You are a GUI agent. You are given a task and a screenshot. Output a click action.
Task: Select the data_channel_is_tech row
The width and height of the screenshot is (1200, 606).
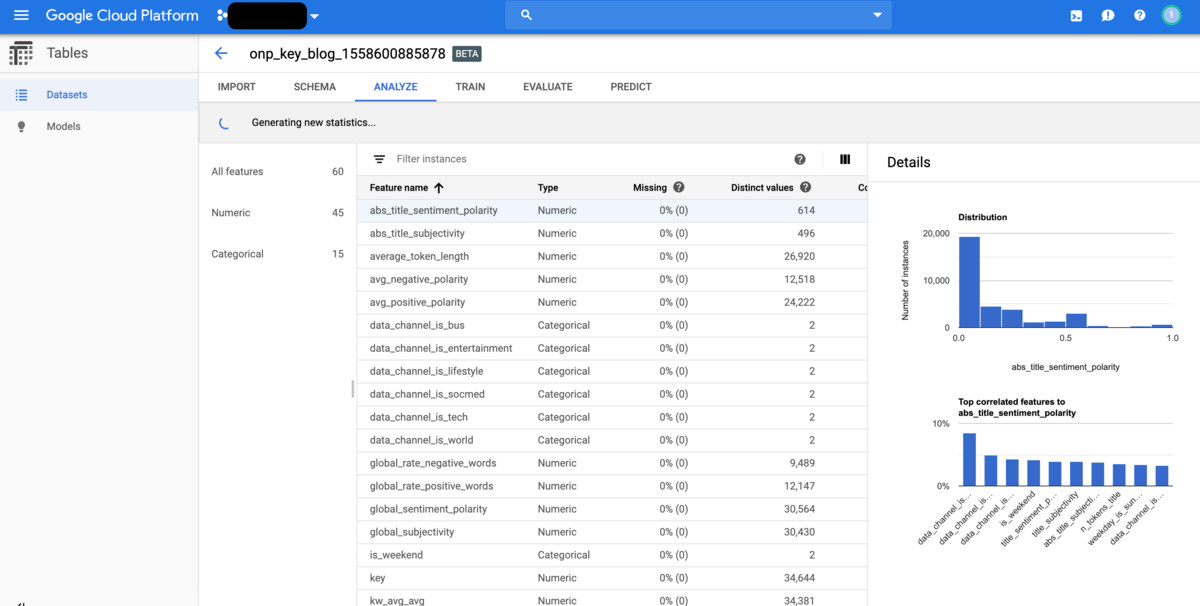(612, 418)
